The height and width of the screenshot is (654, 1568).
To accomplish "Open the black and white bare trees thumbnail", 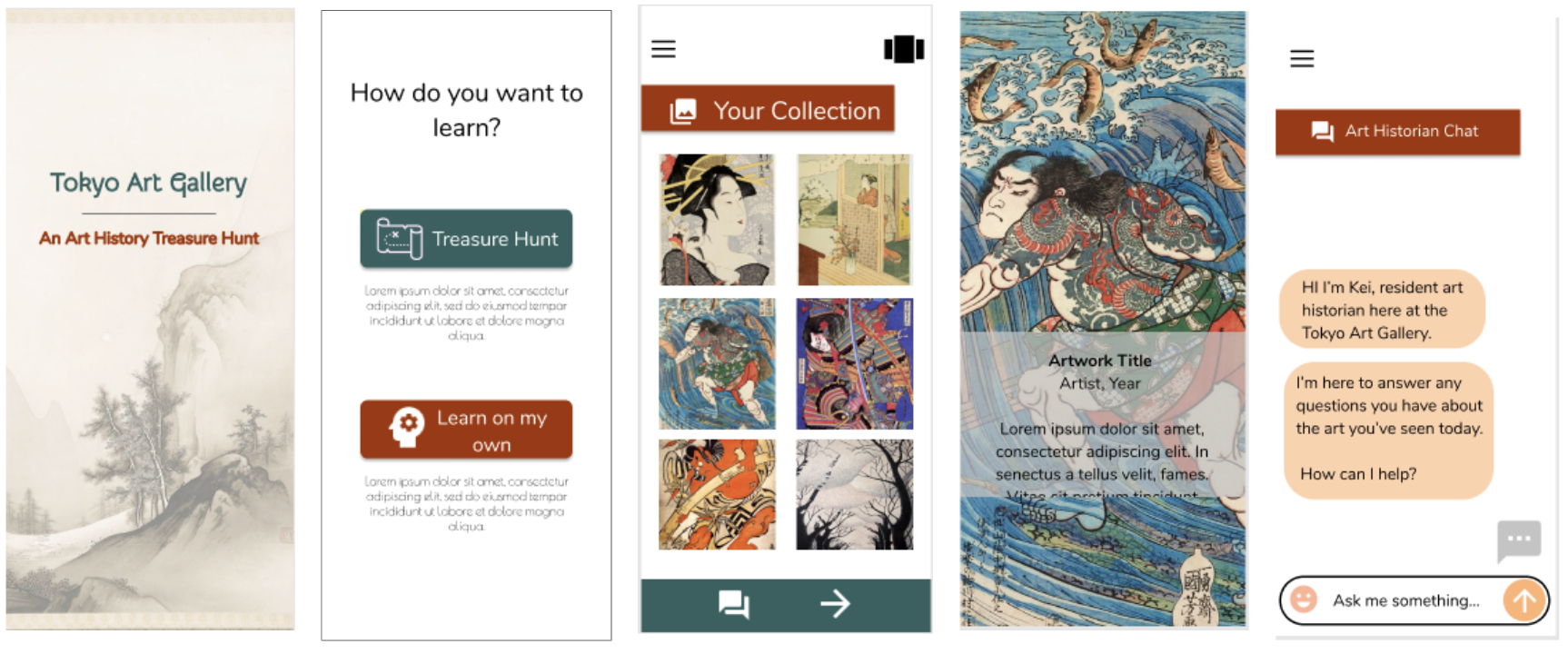I will (x=855, y=495).
